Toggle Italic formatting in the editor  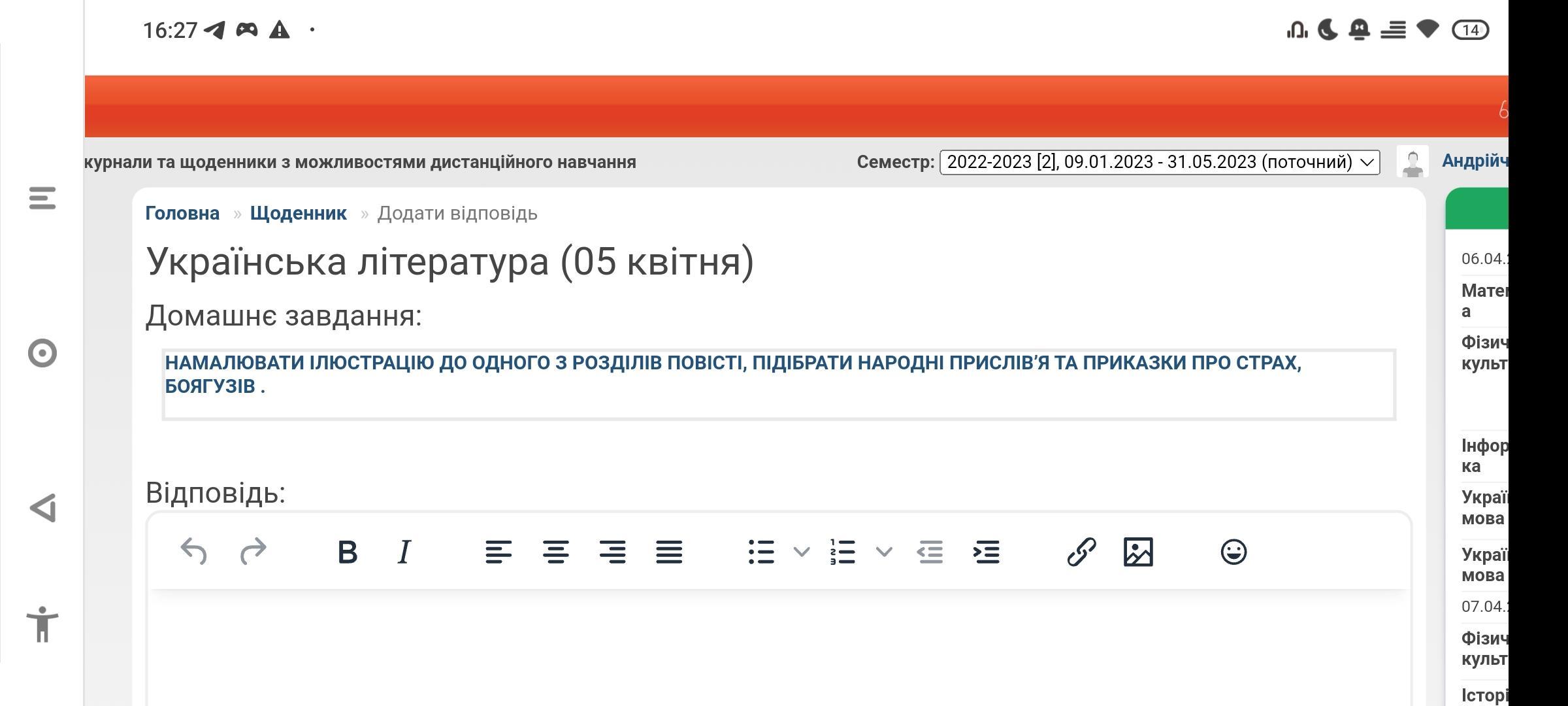click(404, 552)
